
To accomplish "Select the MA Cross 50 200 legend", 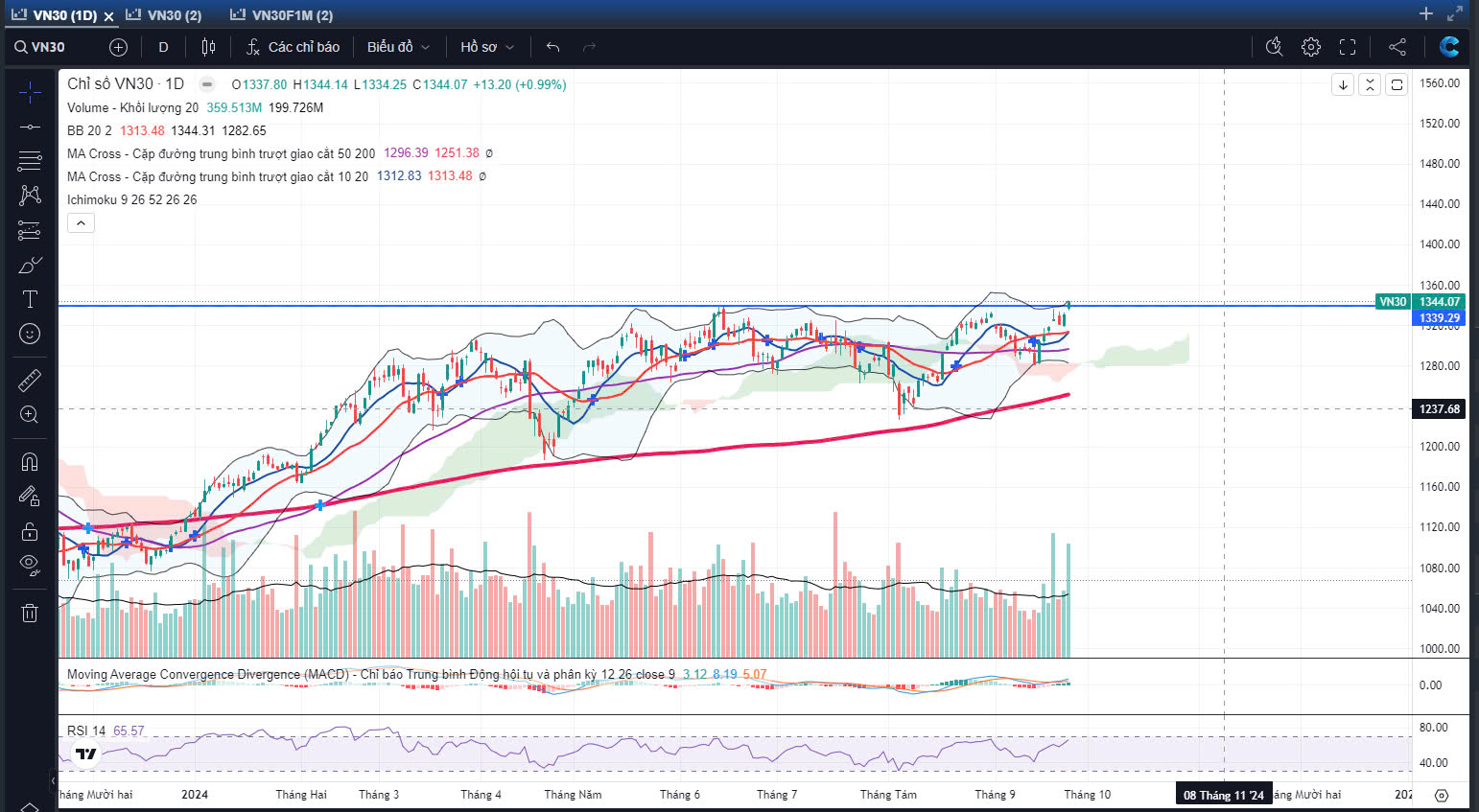I will tap(221, 153).
